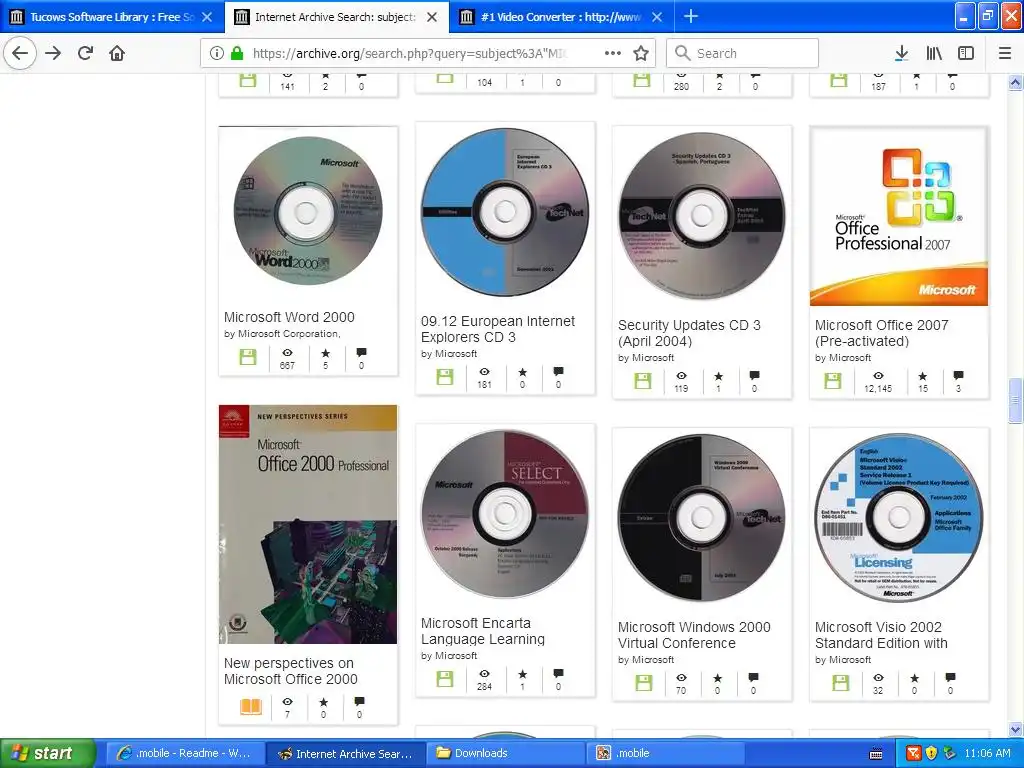Bookmark this page with the star

tap(641, 54)
